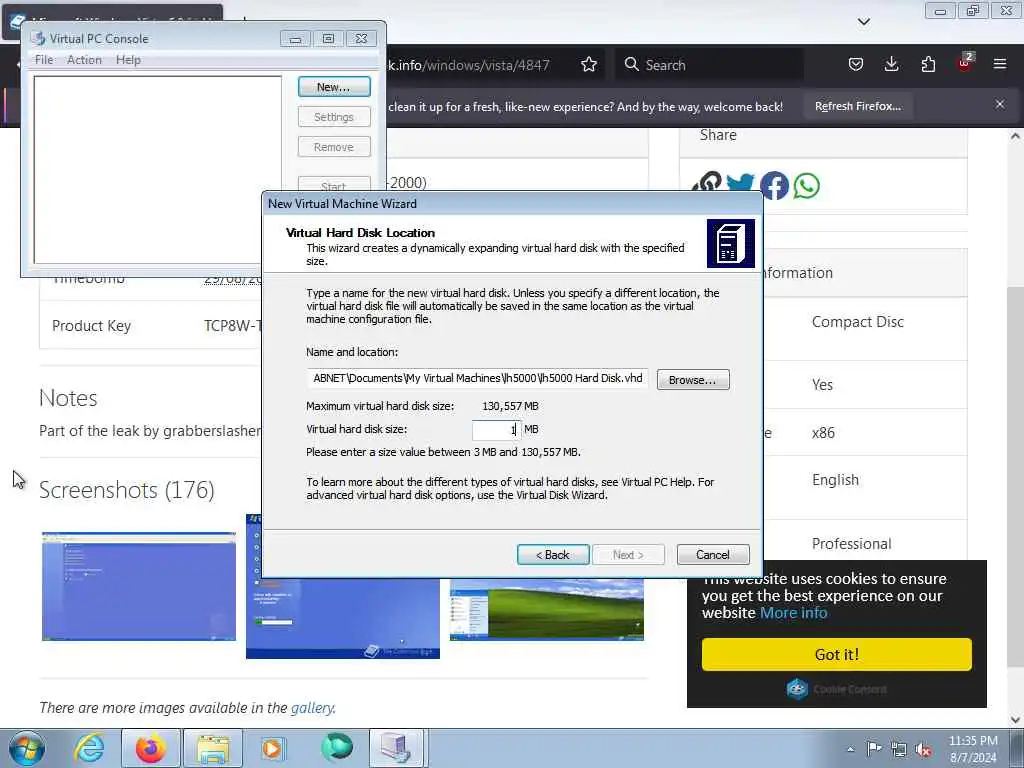
Task: Click Refresh Firefox... button
Action: [857, 106]
